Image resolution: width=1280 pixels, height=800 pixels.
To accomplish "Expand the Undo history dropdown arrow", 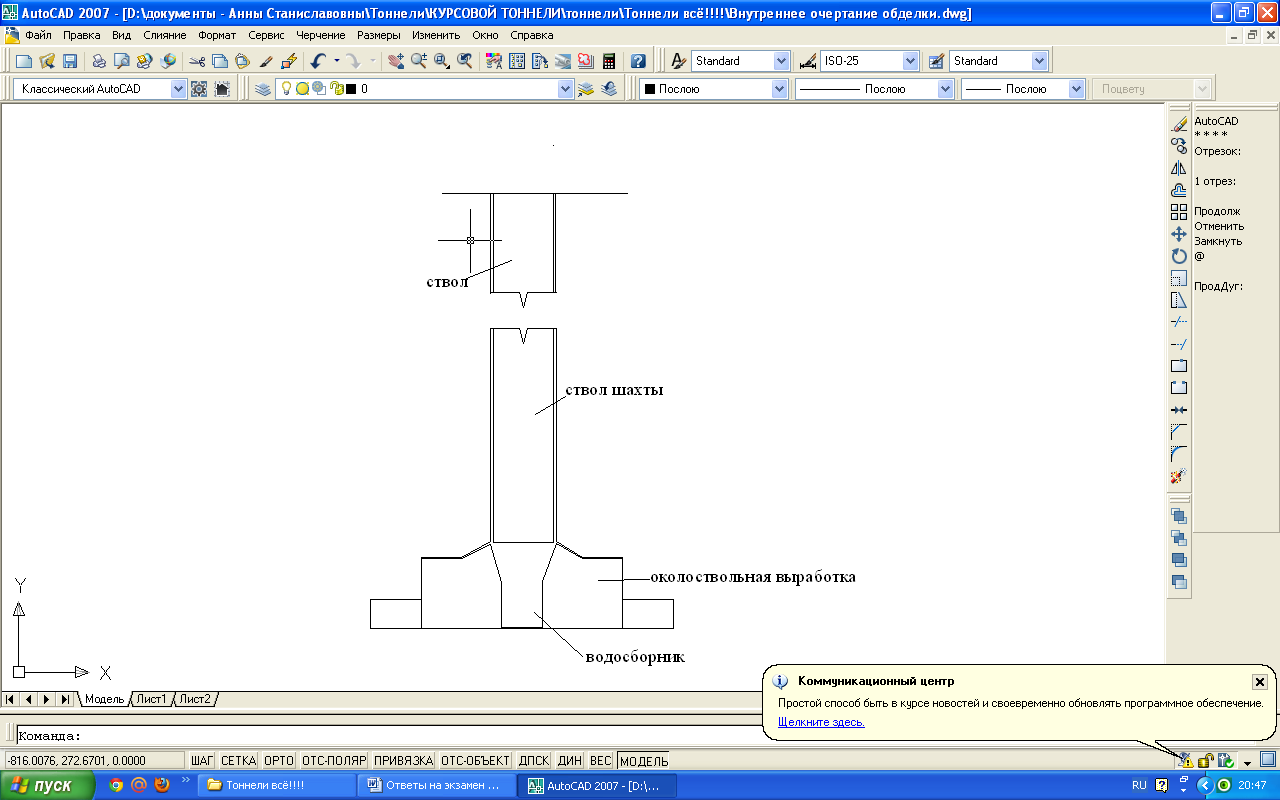I will point(337,61).
